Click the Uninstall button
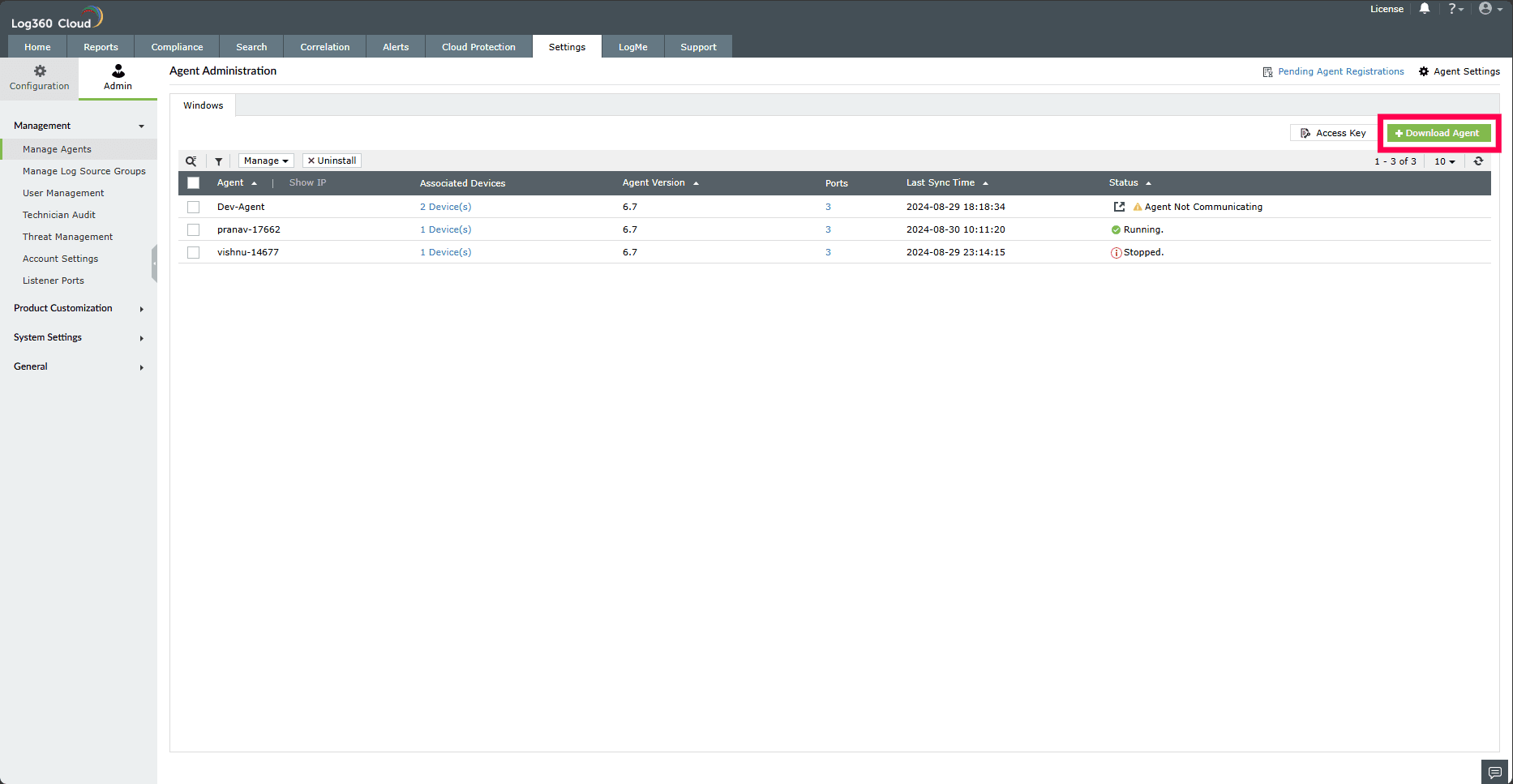Screen dimensions: 1513x784 coord(332,161)
